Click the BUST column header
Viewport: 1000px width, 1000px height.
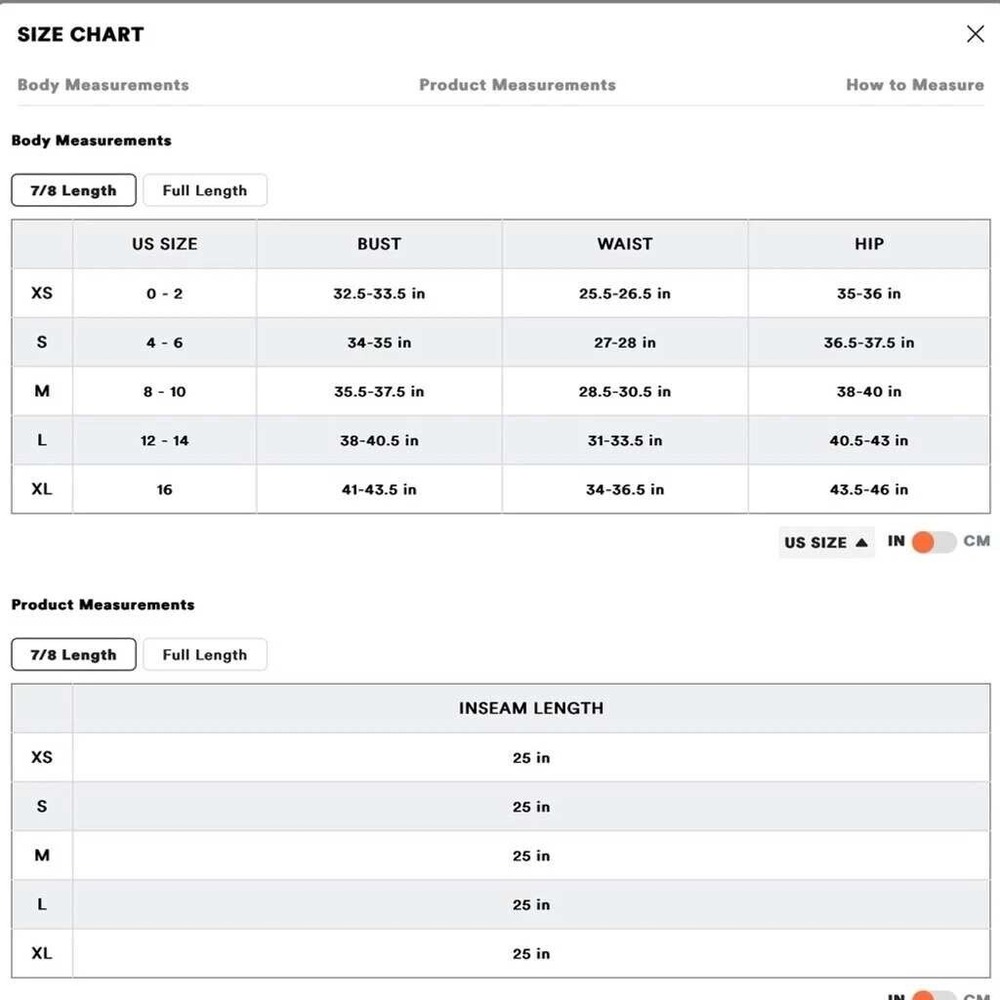379,244
